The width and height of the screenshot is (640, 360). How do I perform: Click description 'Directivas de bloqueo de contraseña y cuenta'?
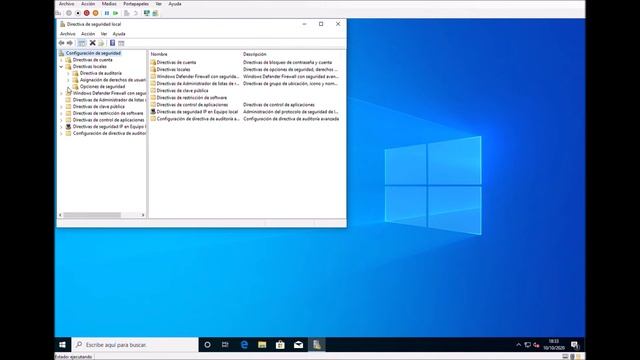[x=287, y=62]
